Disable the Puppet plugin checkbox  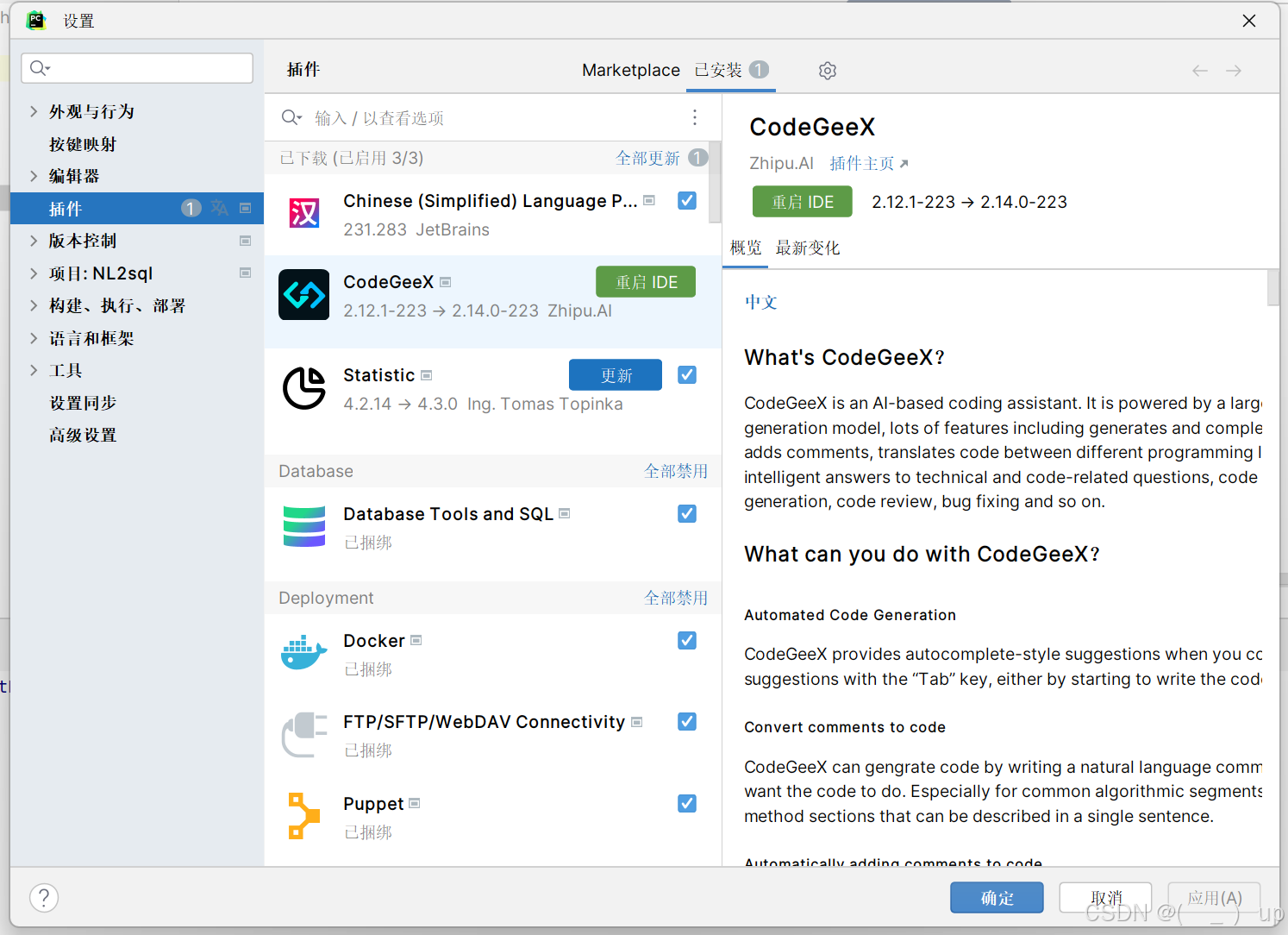[x=687, y=804]
